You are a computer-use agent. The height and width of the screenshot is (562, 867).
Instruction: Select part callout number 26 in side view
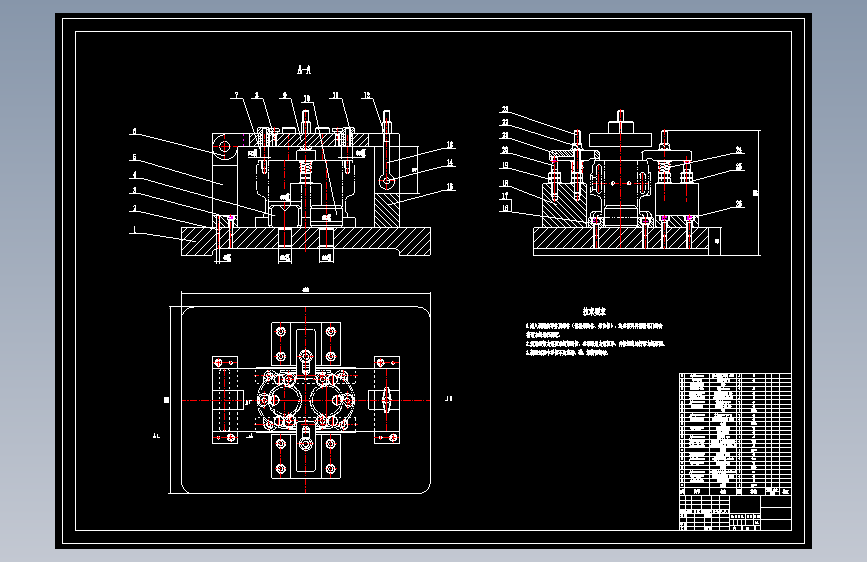pyautogui.click(x=739, y=204)
